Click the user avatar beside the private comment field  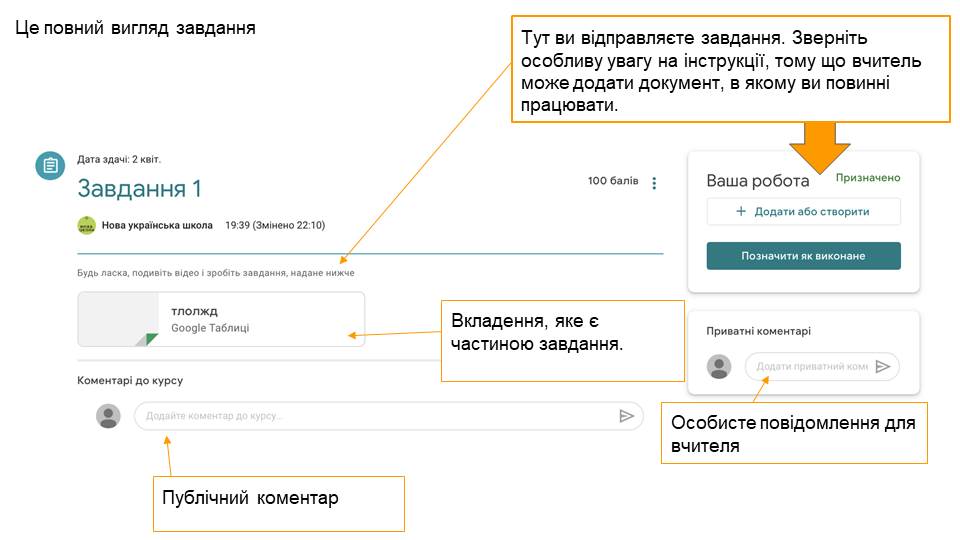719,367
